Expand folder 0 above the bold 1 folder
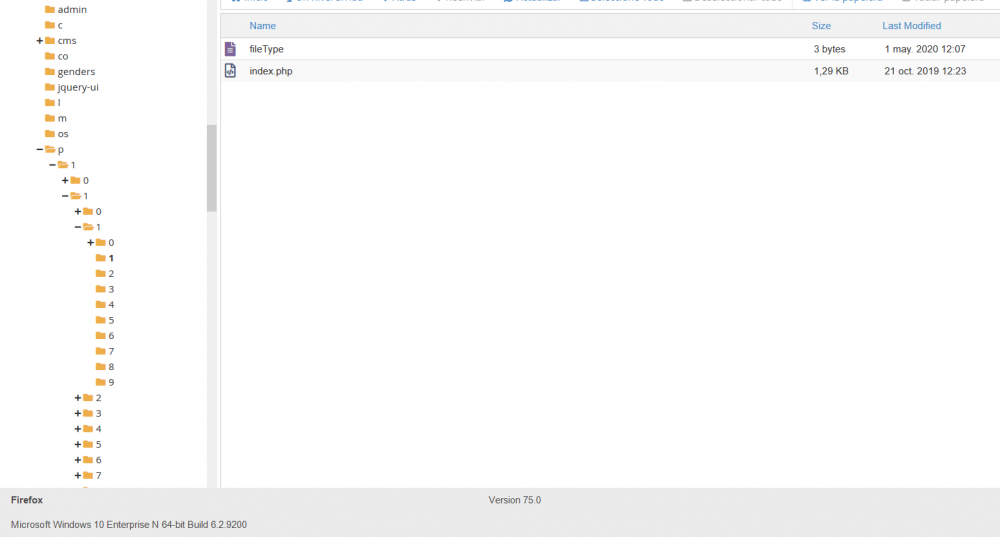The width and height of the screenshot is (1000, 537). click(91, 242)
